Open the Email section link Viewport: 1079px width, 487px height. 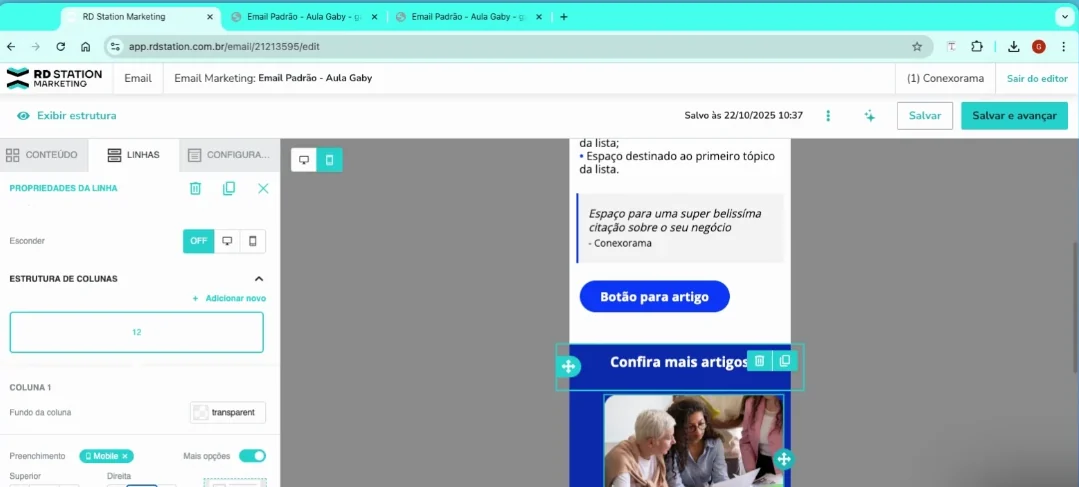(x=138, y=78)
